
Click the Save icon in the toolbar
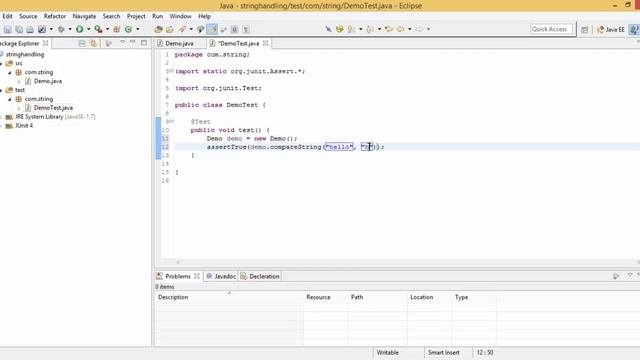click(8, 29)
